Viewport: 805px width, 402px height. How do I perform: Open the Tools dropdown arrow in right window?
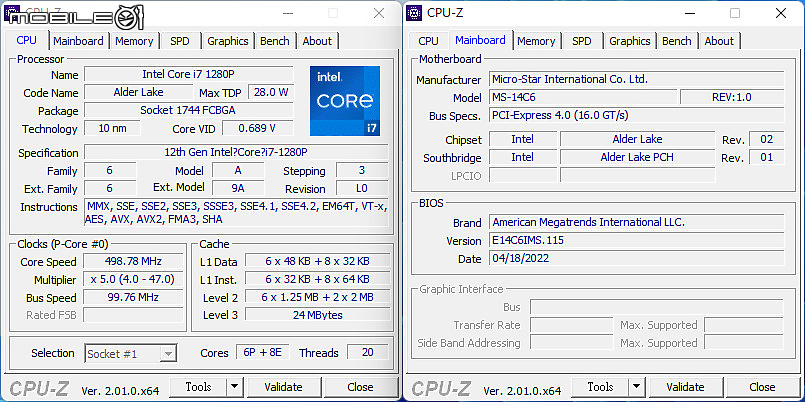636,387
